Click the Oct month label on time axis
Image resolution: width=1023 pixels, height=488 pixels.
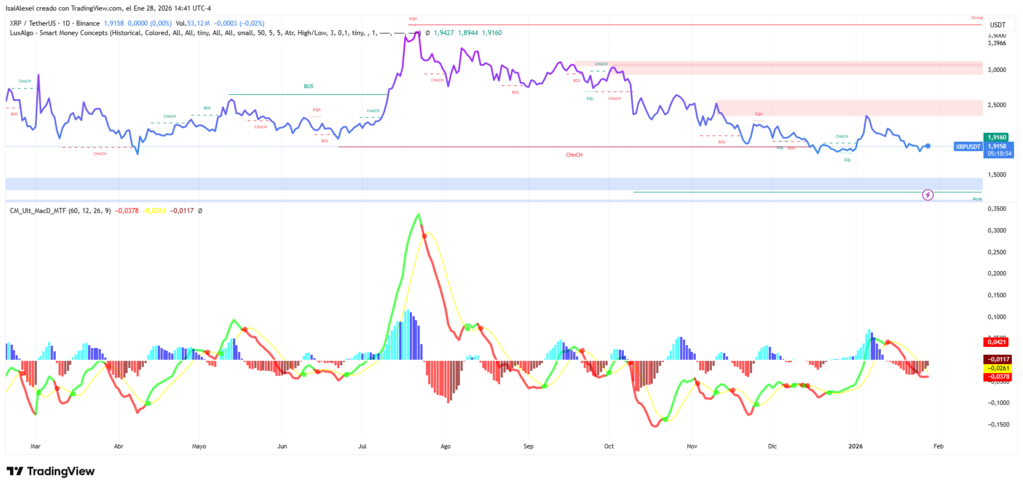pyautogui.click(x=608, y=444)
